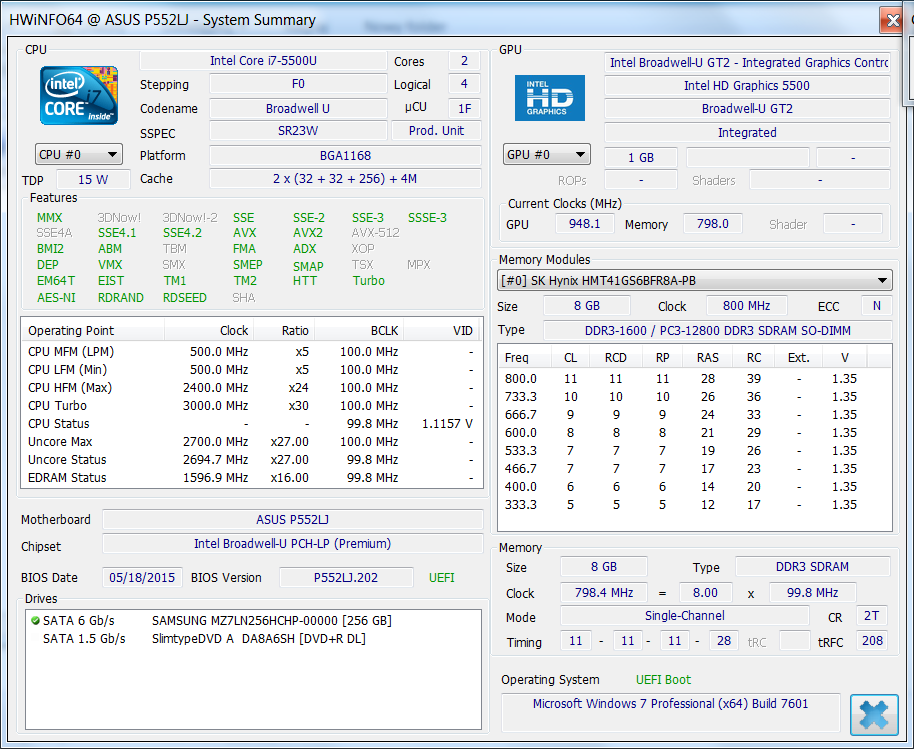Click the 733.3 frequency timing row
This screenshot has width=914, height=749.
pyautogui.click(x=694, y=397)
